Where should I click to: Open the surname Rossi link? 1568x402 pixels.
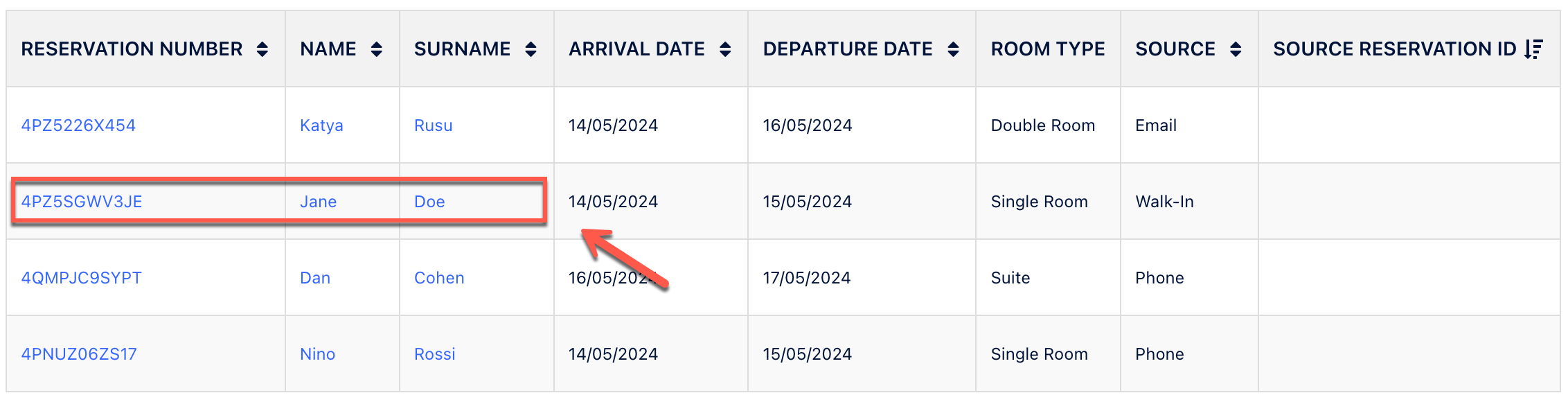435,354
